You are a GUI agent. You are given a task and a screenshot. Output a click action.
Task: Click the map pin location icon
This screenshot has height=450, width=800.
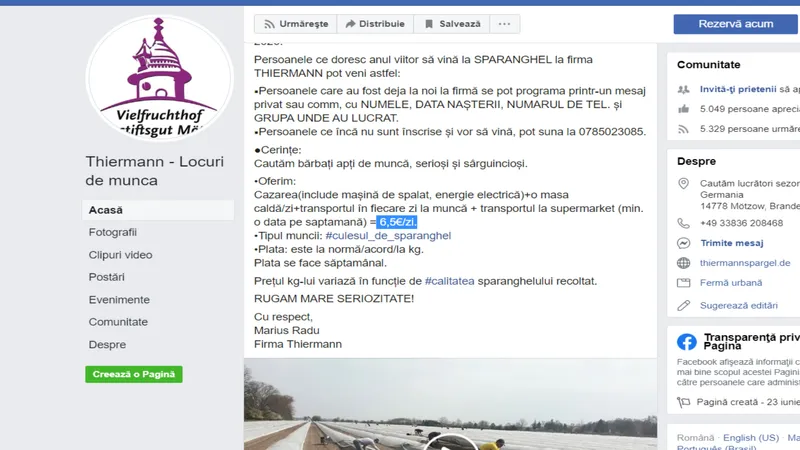coord(684,184)
